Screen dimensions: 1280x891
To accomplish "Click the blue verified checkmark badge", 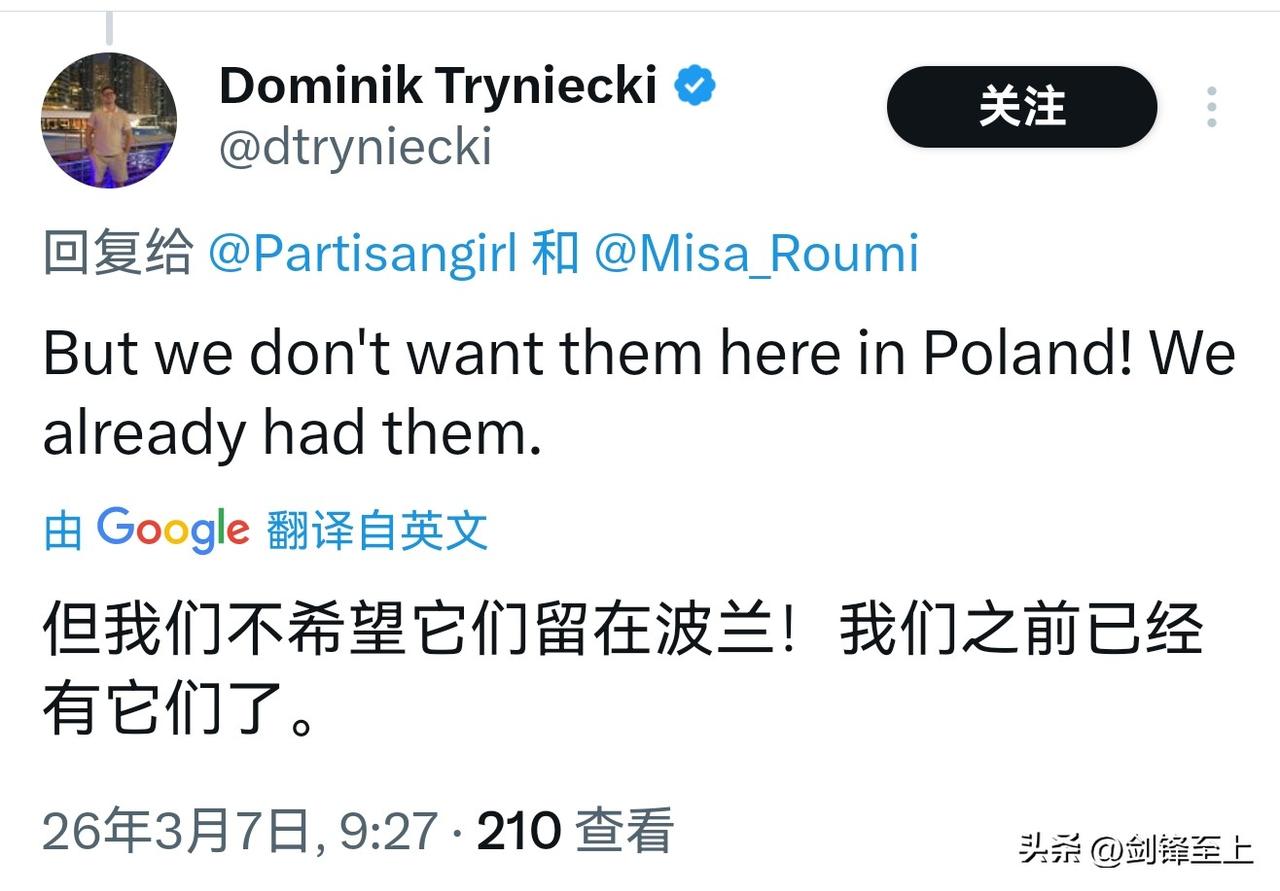I will (x=695, y=85).
